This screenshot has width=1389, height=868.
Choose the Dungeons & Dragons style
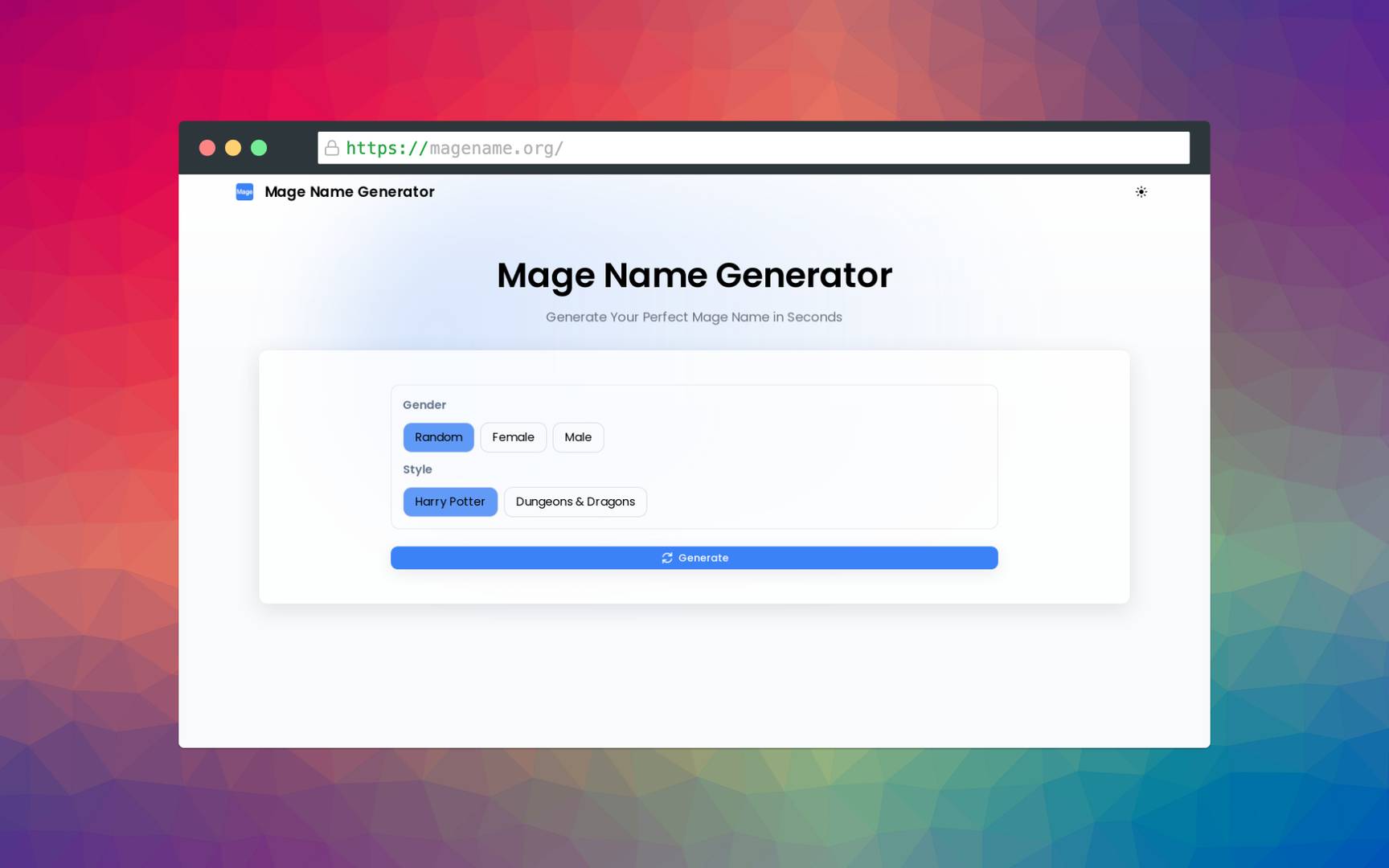coord(576,502)
